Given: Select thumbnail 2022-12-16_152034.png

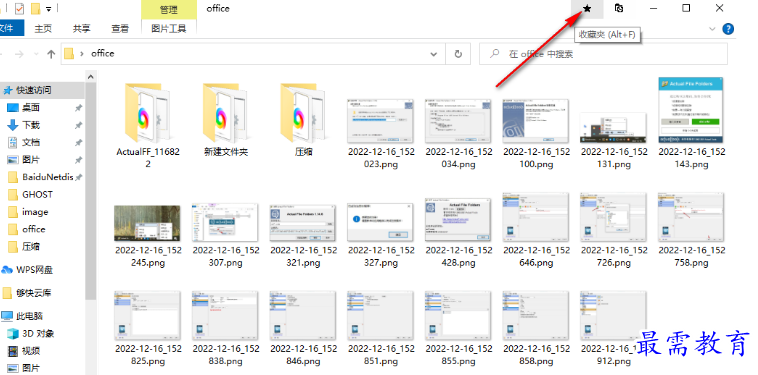Looking at the screenshot, I should click(x=459, y=133).
